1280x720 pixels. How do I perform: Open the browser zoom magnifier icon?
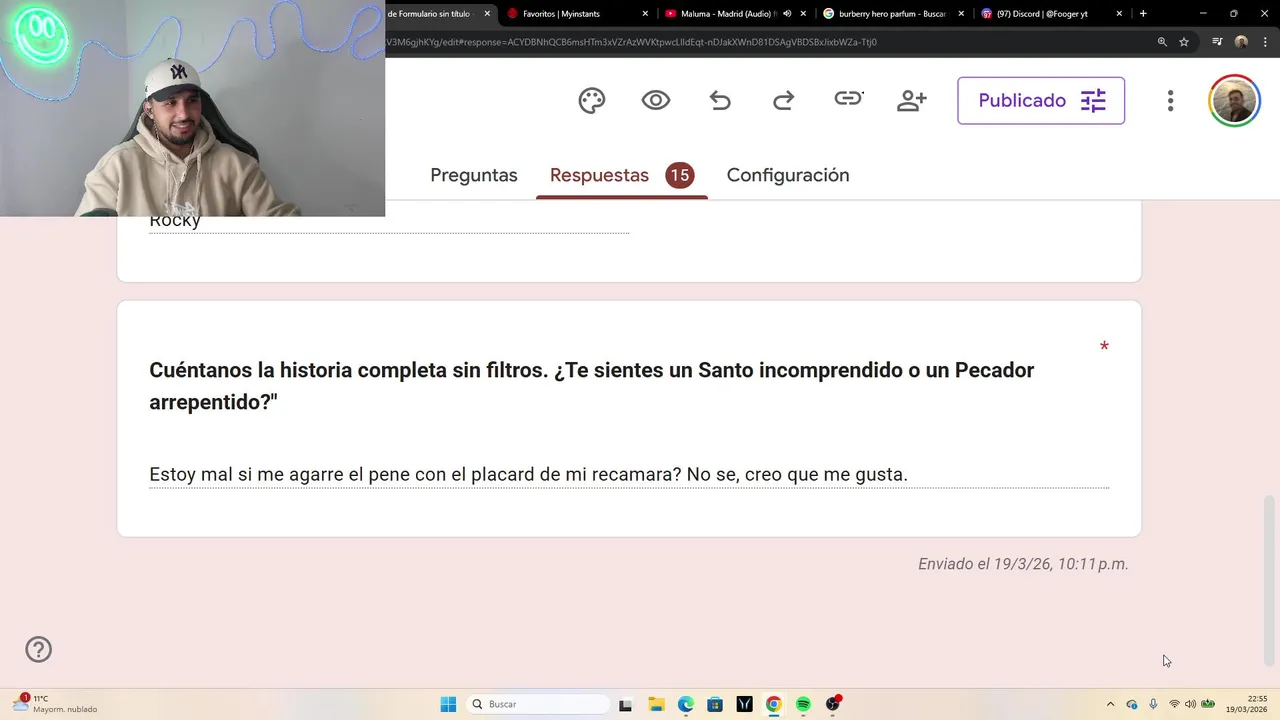1162,42
